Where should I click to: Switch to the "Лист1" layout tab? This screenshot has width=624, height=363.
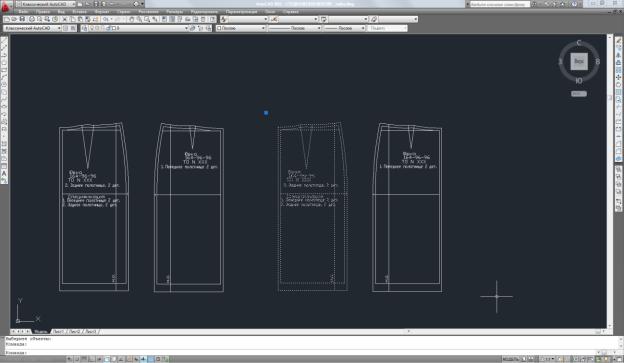pyautogui.click(x=58, y=332)
